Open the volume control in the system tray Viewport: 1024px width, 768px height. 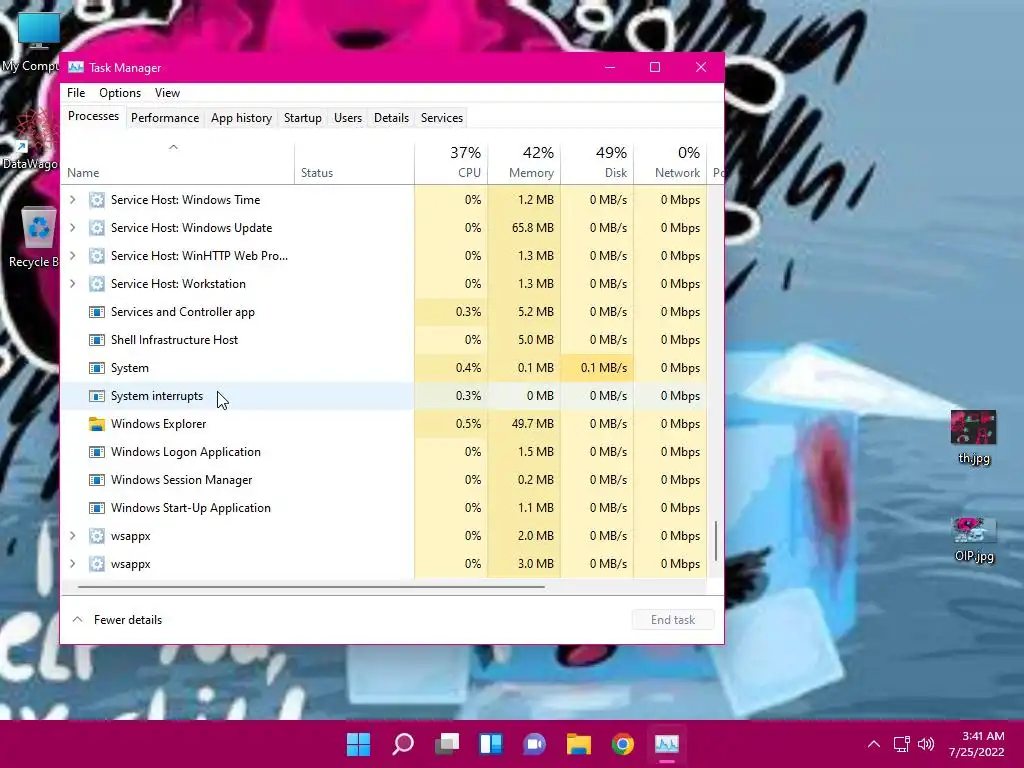(x=925, y=744)
